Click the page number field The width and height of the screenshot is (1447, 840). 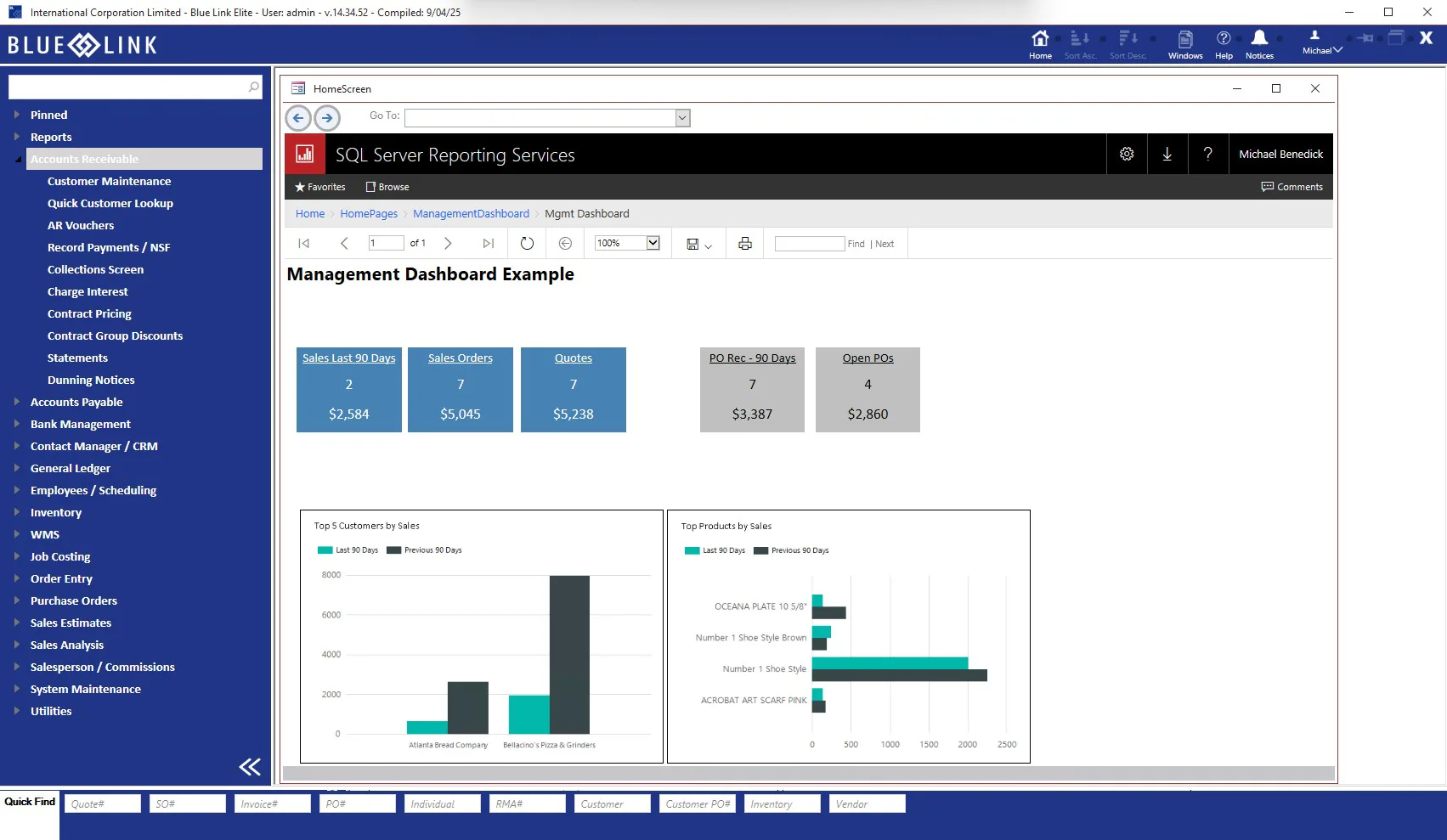coord(386,243)
